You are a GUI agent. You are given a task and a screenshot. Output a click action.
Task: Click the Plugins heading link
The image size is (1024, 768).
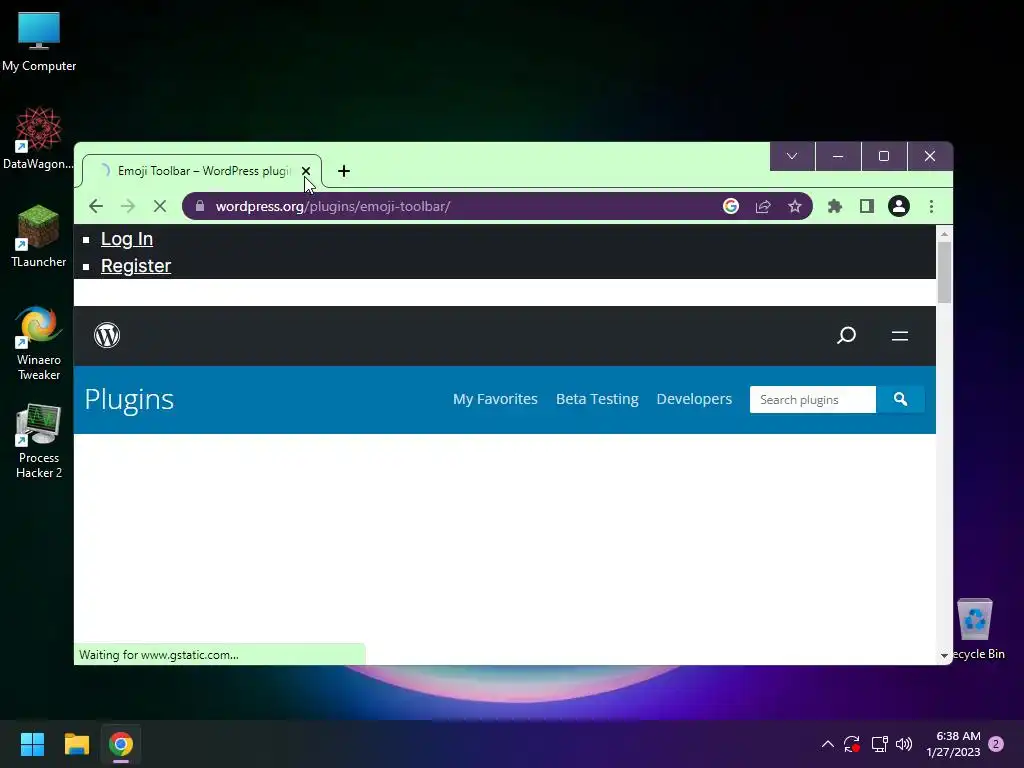point(129,400)
